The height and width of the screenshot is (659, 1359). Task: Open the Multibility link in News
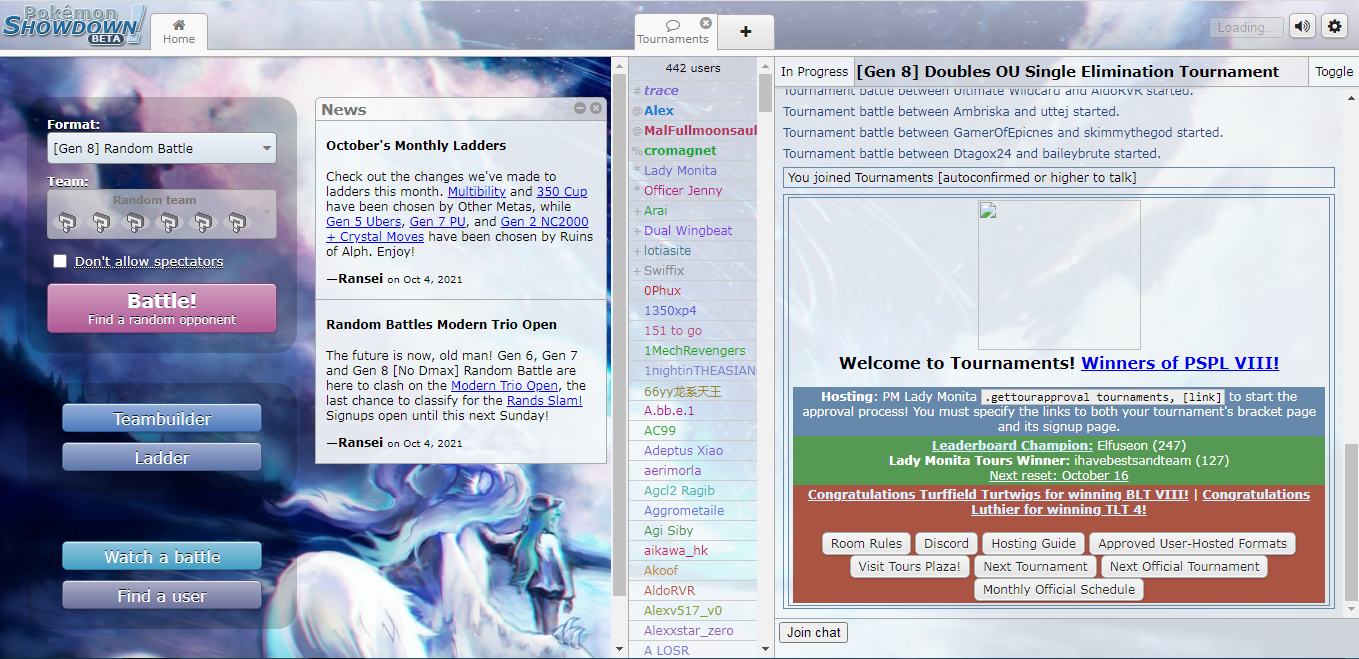(x=476, y=191)
